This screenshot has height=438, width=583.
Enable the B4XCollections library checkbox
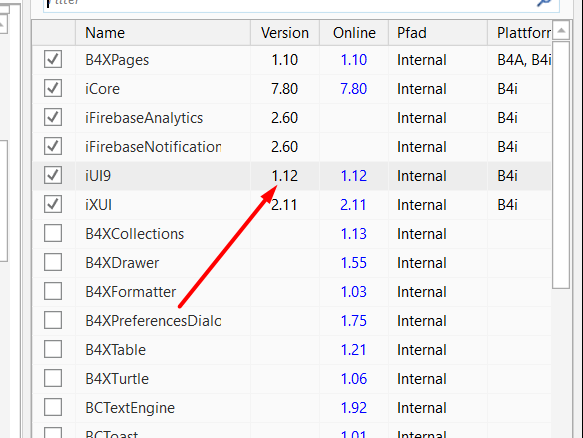point(53,234)
